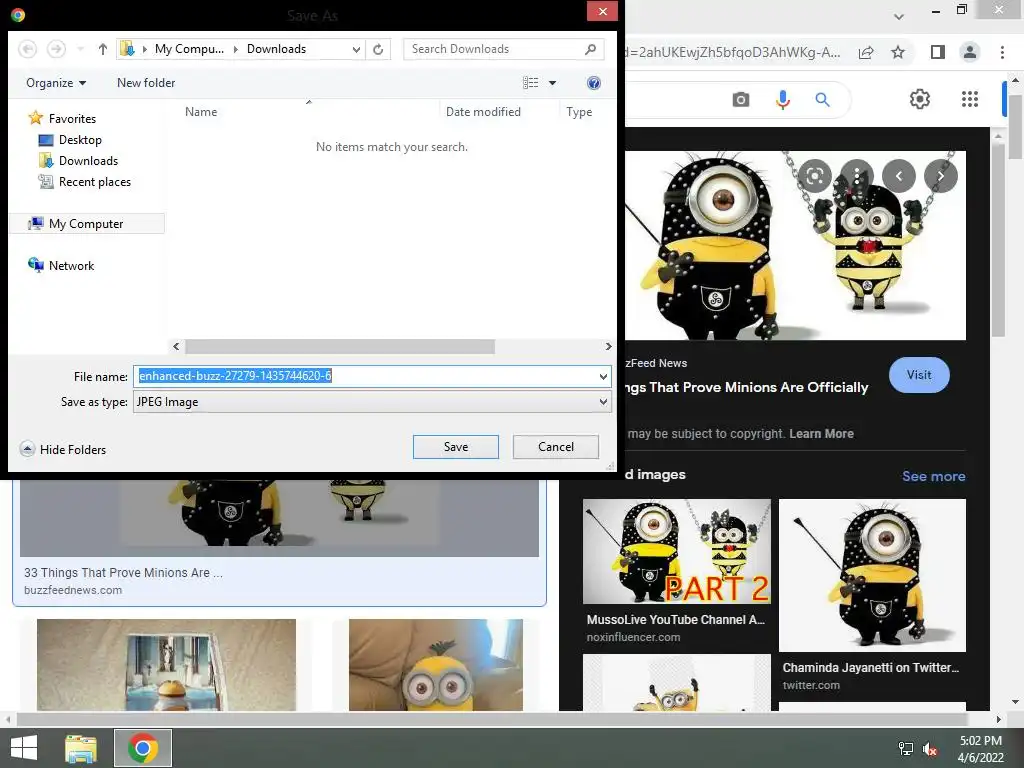Click Downloads breadcrumb in address bar
Image resolution: width=1024 pixels, height=768 pixels.
click(276, 49)
